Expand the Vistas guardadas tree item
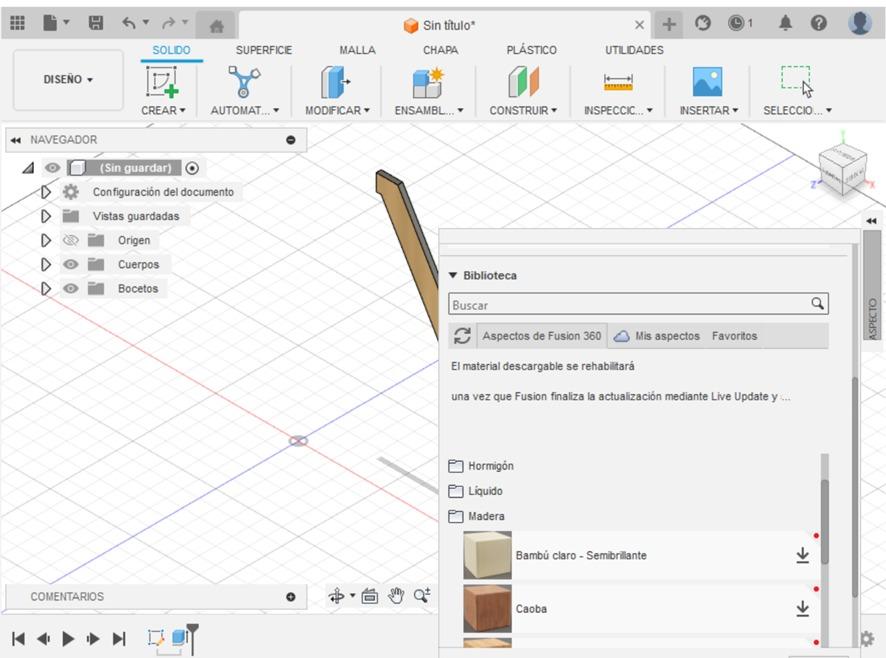Image resolution: width=886 pixels, height=658 pixels. pos(46,216)
